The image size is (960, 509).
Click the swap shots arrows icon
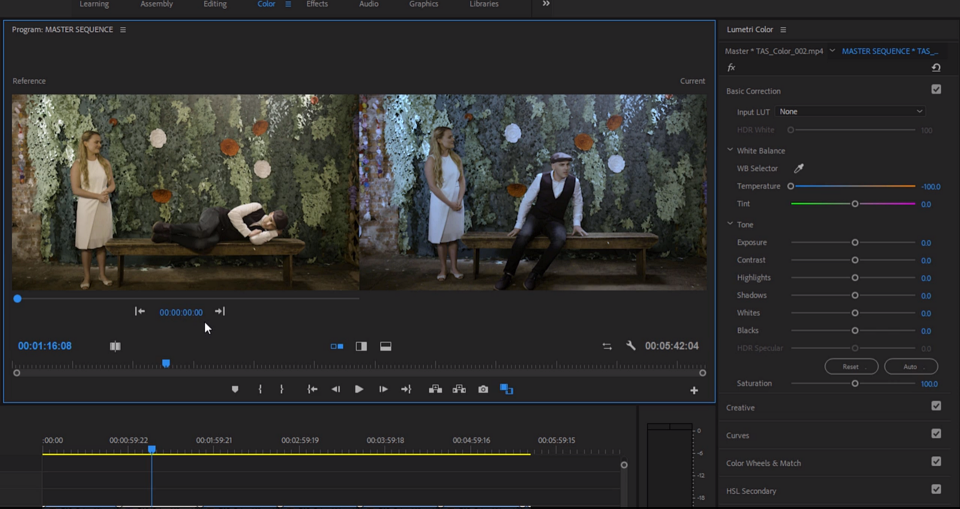[x=606, y=346]
